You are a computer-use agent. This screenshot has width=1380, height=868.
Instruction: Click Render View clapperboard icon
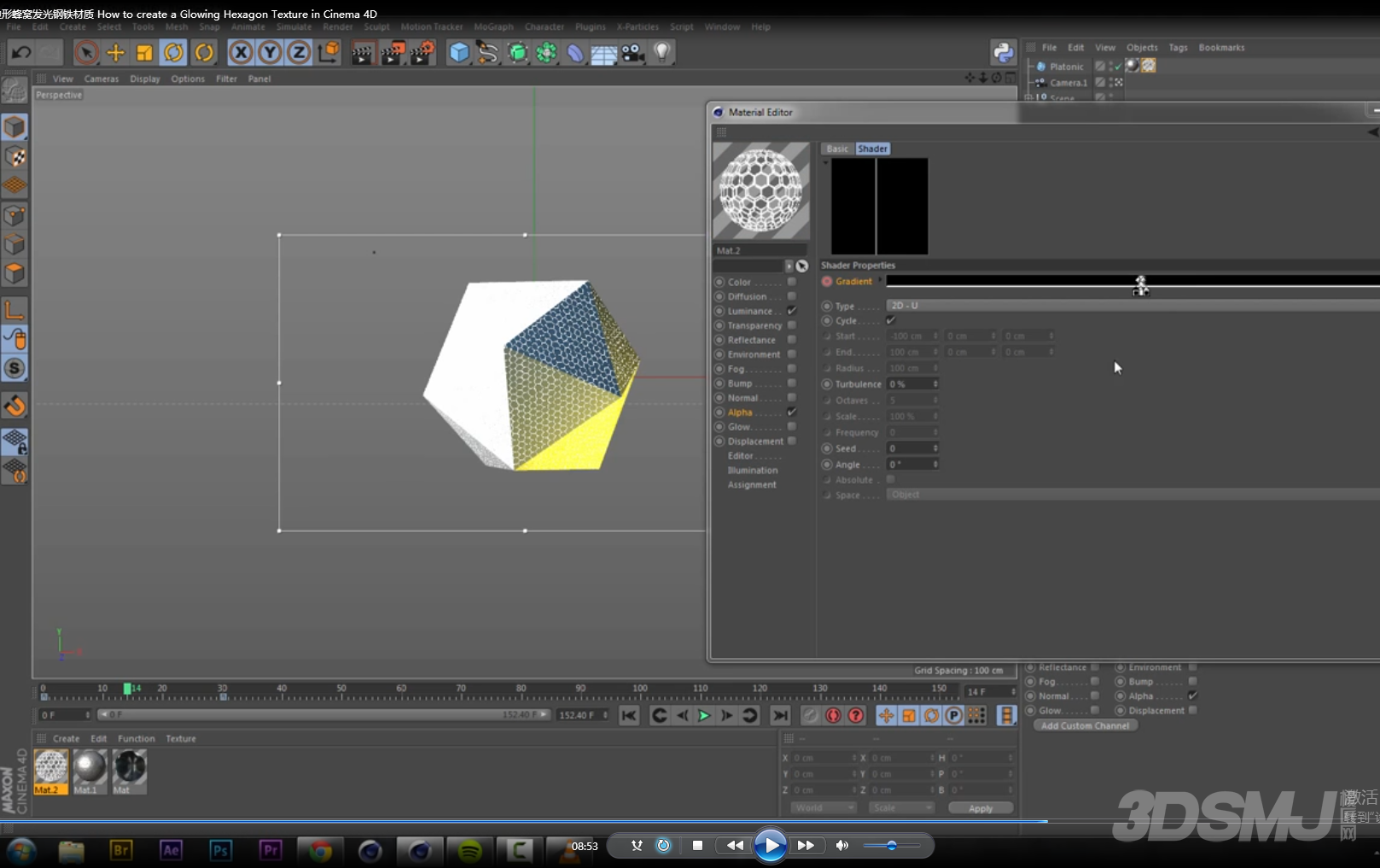tap(363, 53)
